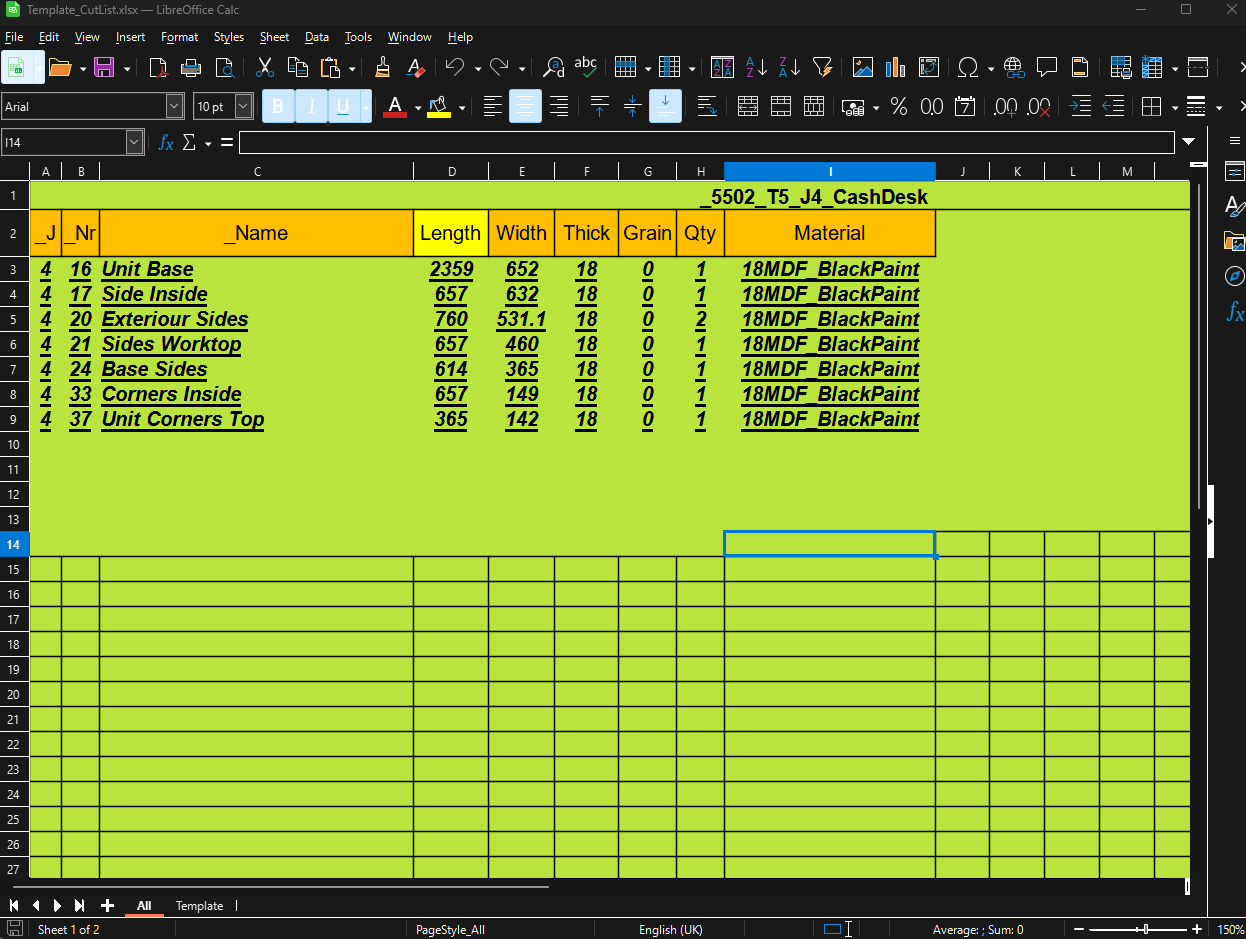
Task: Open the Insert Image tool
Action: [x=862, y=67]
